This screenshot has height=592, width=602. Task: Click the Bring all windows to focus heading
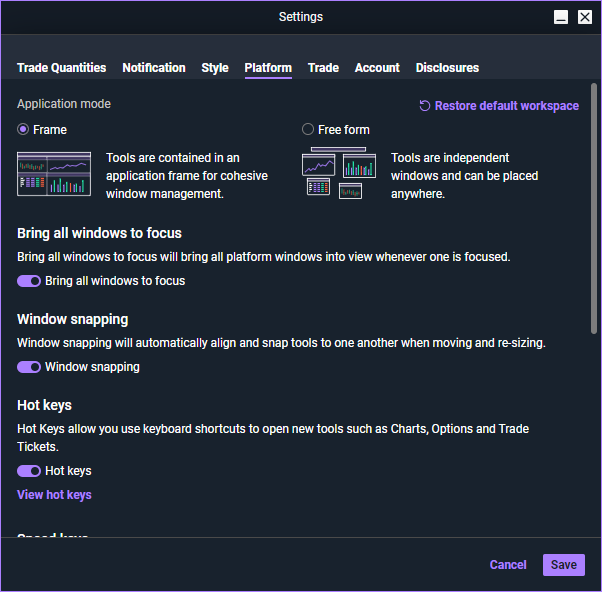(x=99, y=233)
